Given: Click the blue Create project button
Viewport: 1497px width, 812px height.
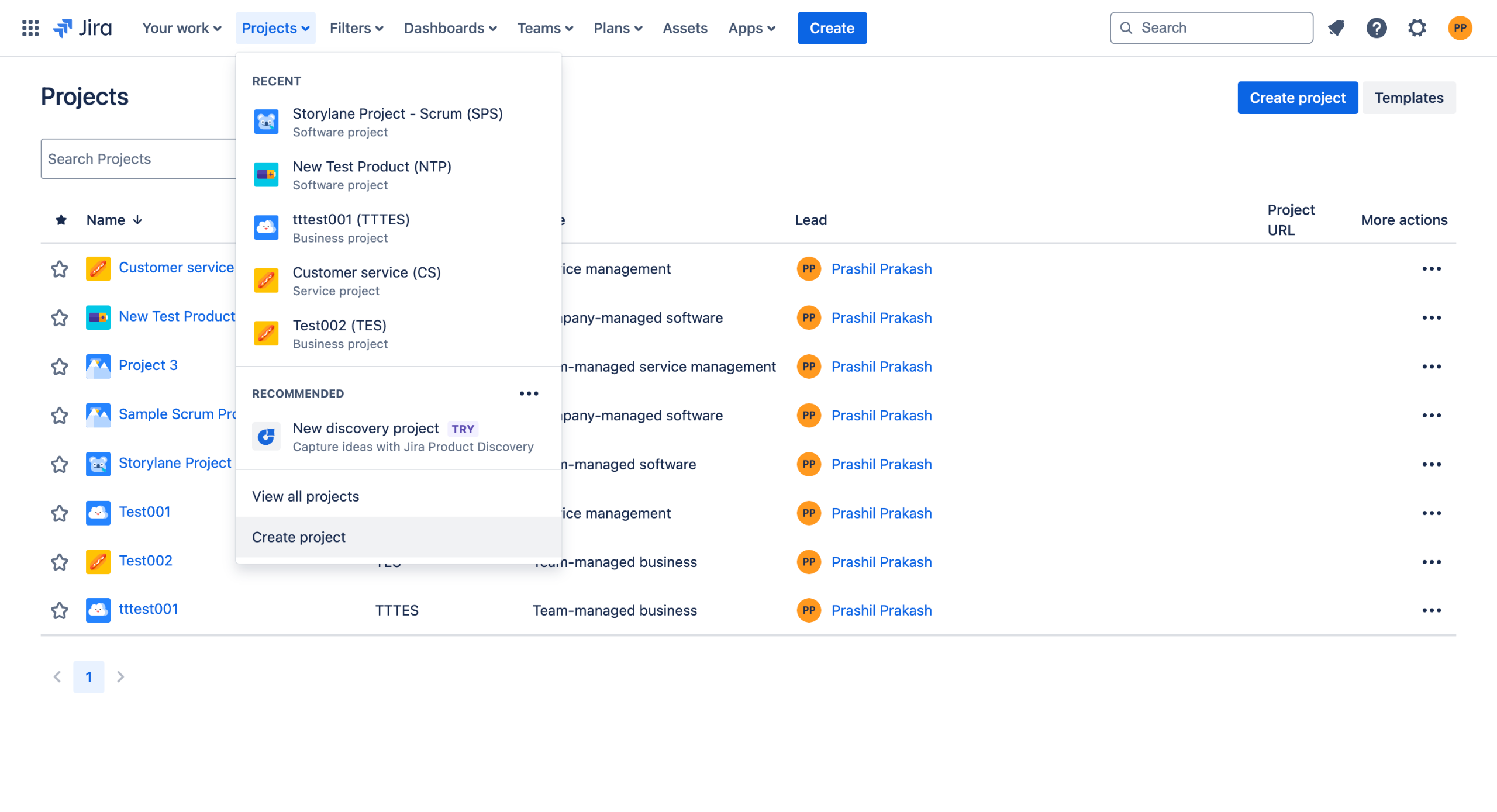Looking at the screenshot, I should (x=1297, y=98).
